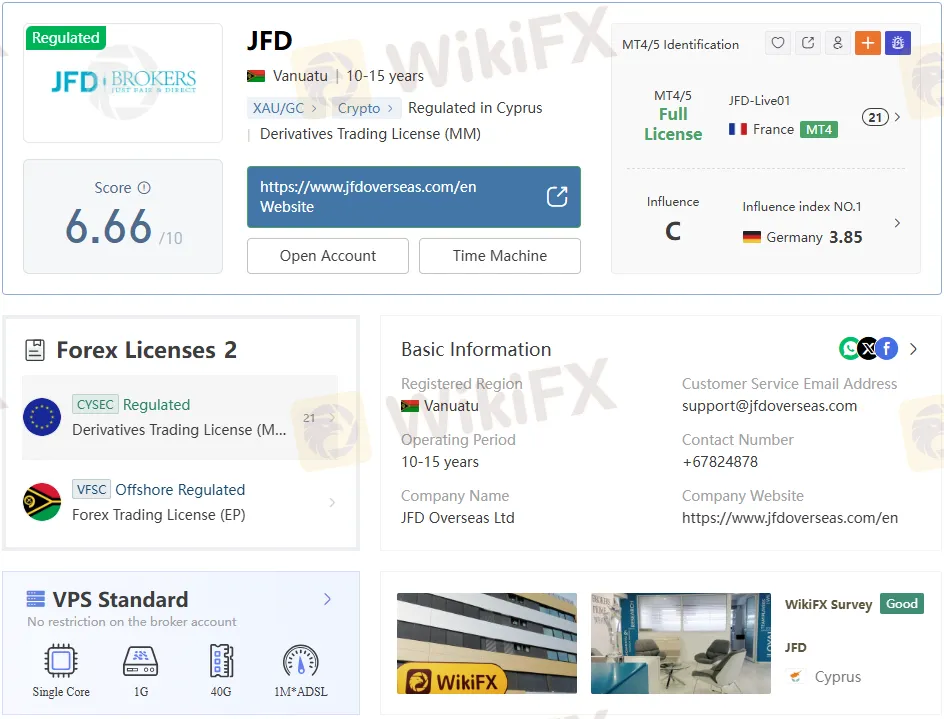
Task: Click the customer service person icon
Action: pos(838,43)
